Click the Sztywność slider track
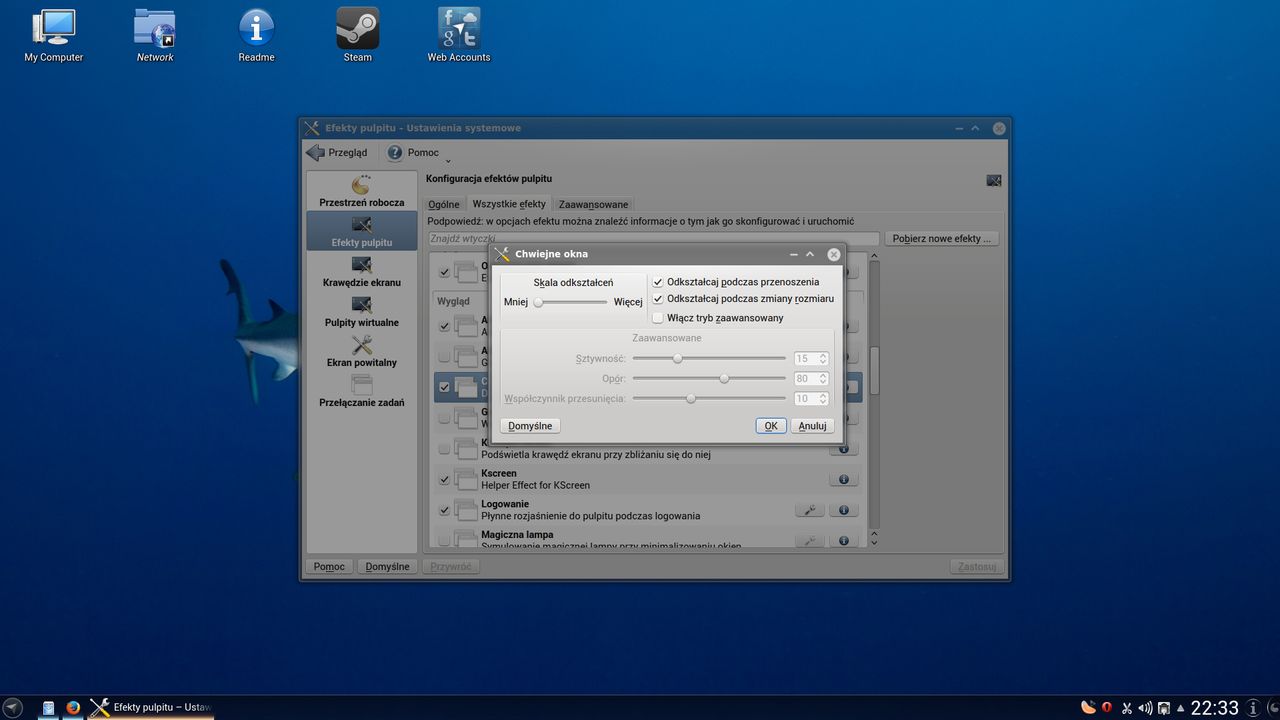This screenshot has width=1280, height=720. [x=709, y=358]
